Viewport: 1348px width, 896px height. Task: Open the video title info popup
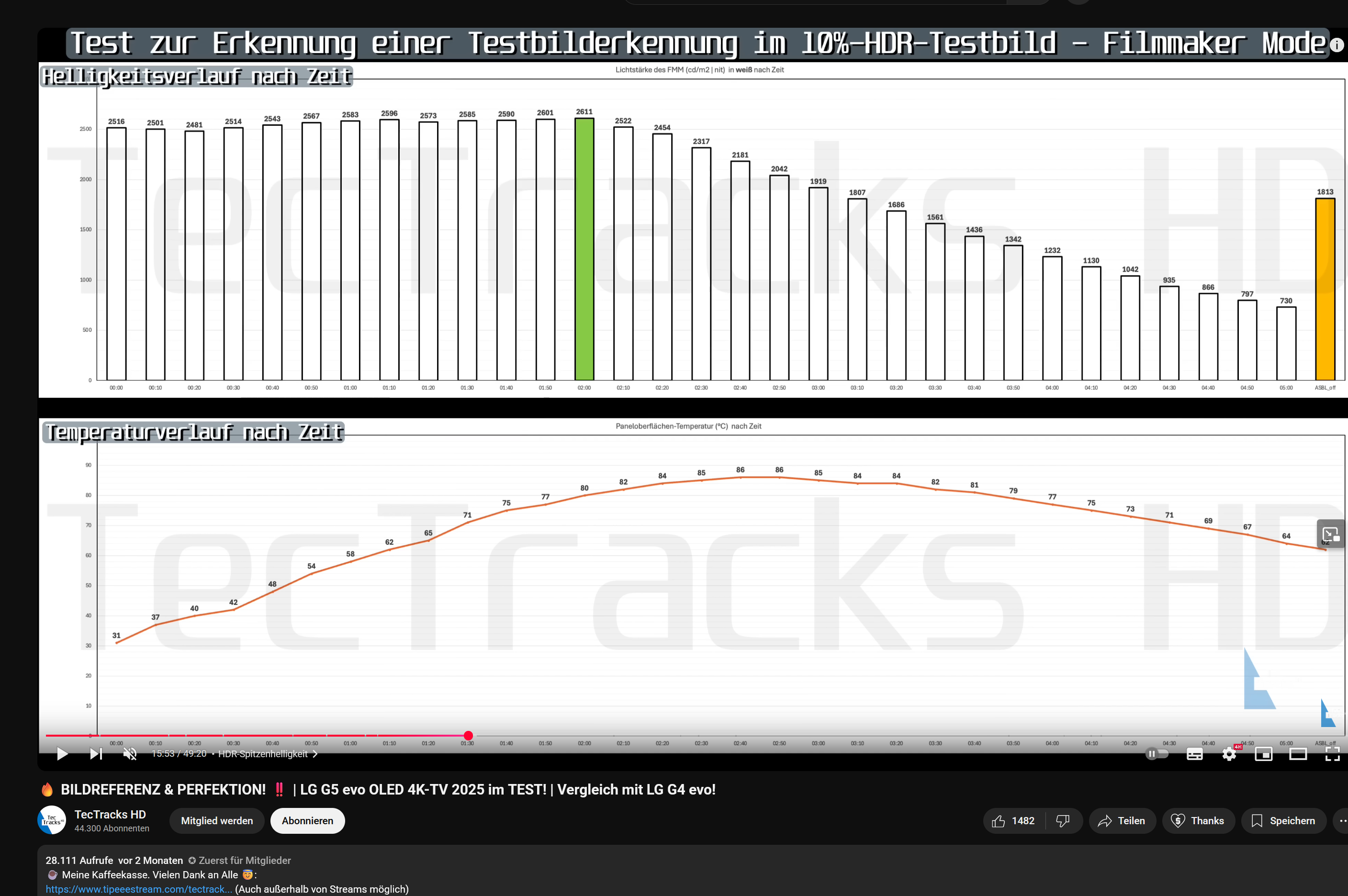pyautogui.click(x=1337, y=44)
